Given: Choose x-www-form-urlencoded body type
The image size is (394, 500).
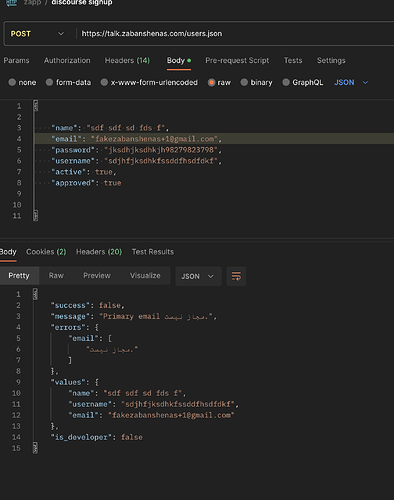Looking at the screenshot, I should click(149, 82).
